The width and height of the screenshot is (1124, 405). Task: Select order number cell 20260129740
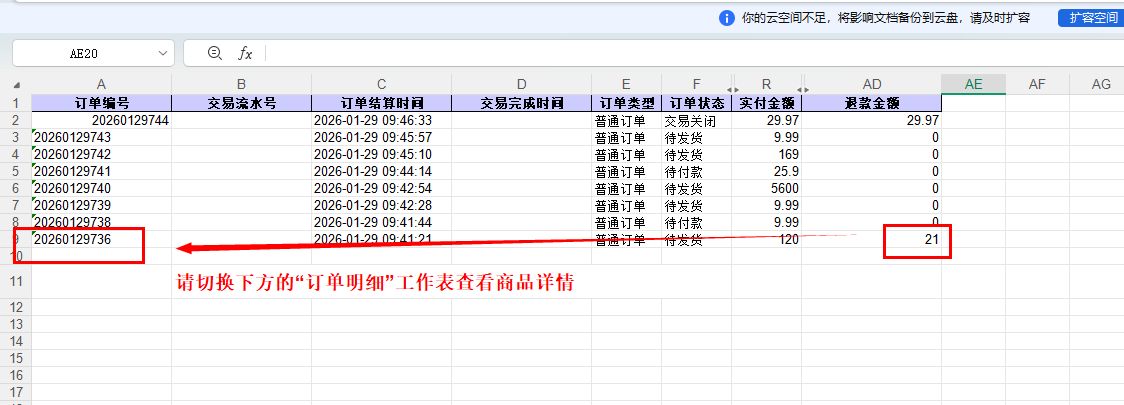[x=102, y=189]
